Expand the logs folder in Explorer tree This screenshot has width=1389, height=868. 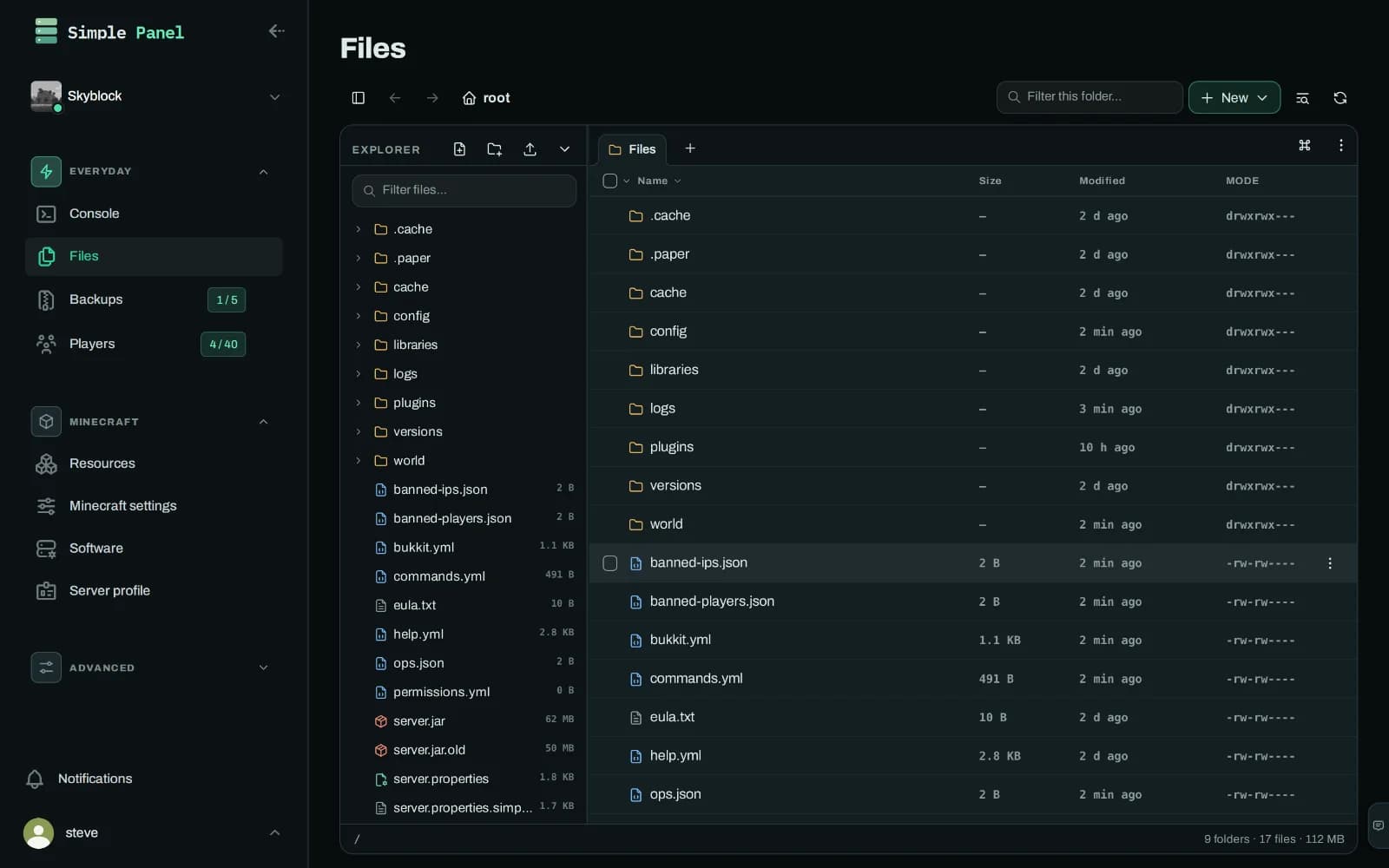pos(359,374)
